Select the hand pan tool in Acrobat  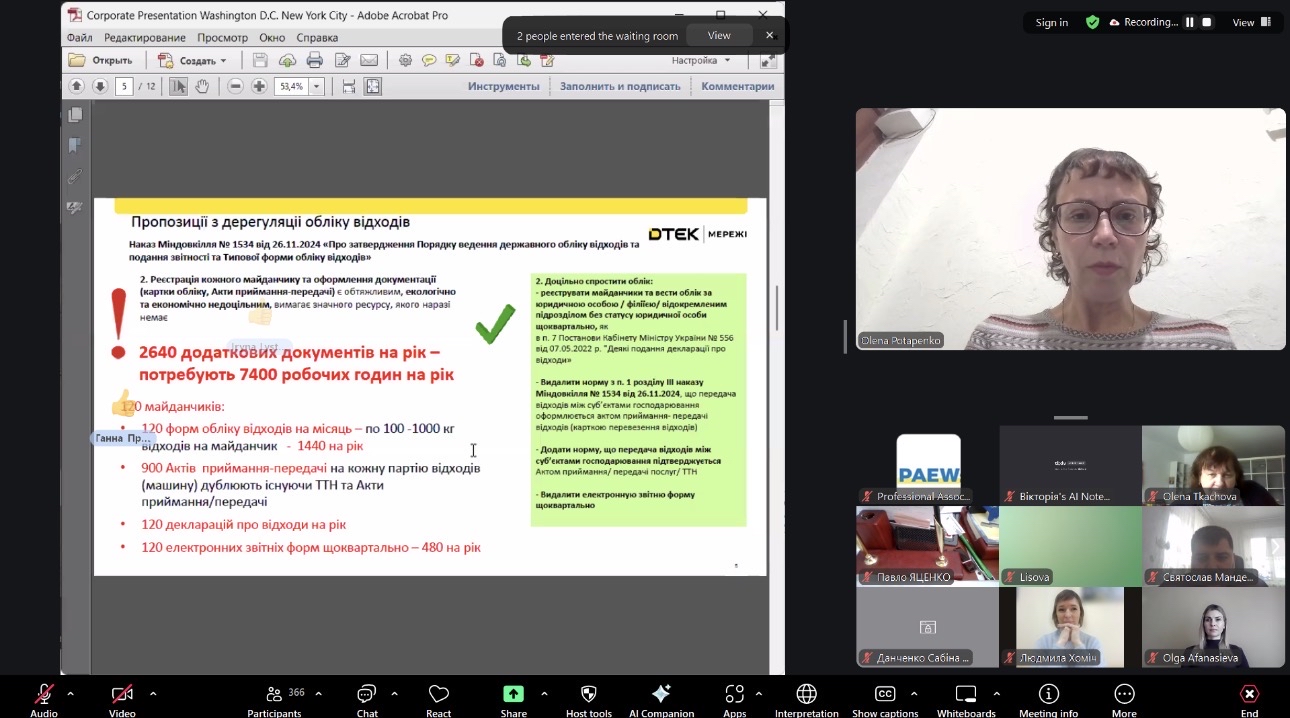(x=203, y=86)
